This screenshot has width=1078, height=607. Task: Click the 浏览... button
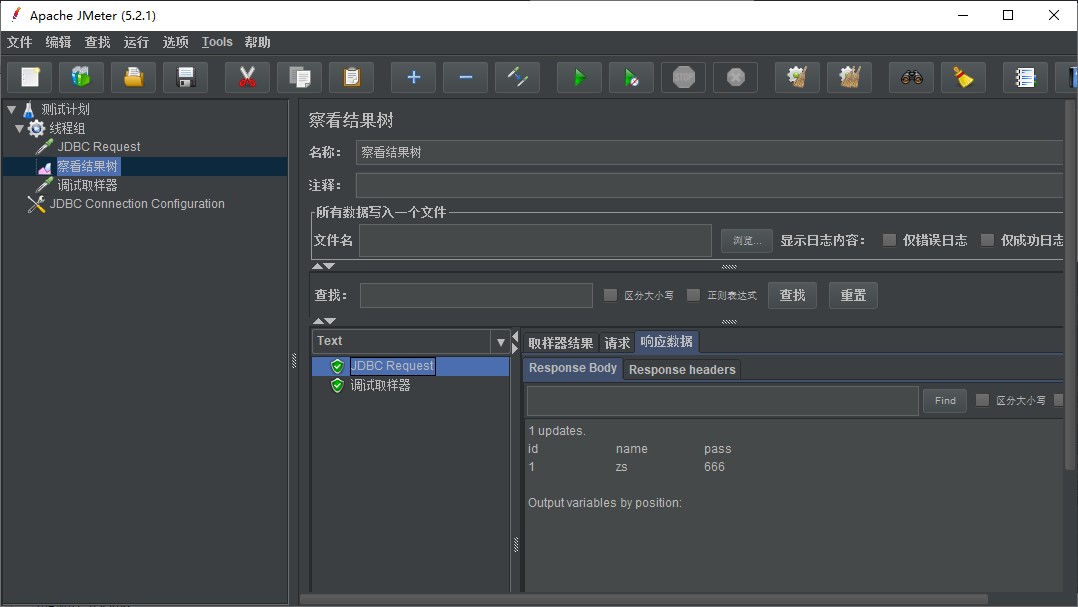coord(747,241)
